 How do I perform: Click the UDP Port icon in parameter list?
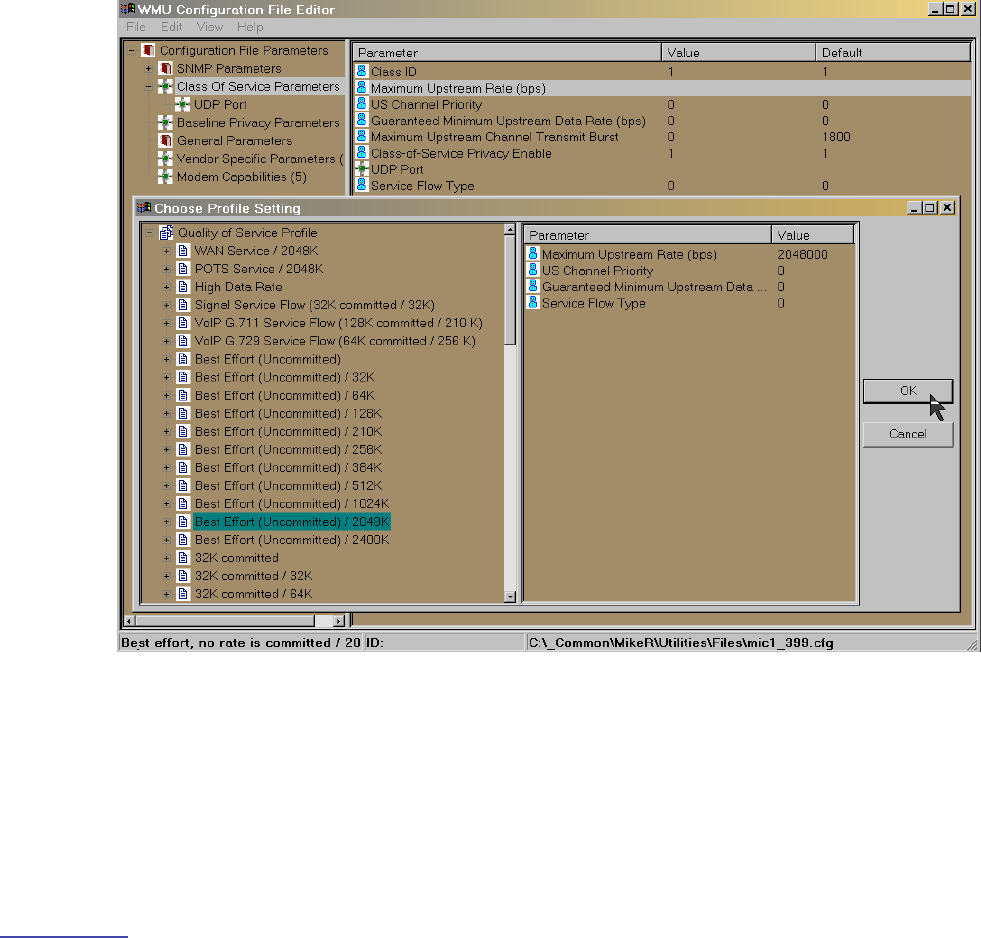coord(362,169)
